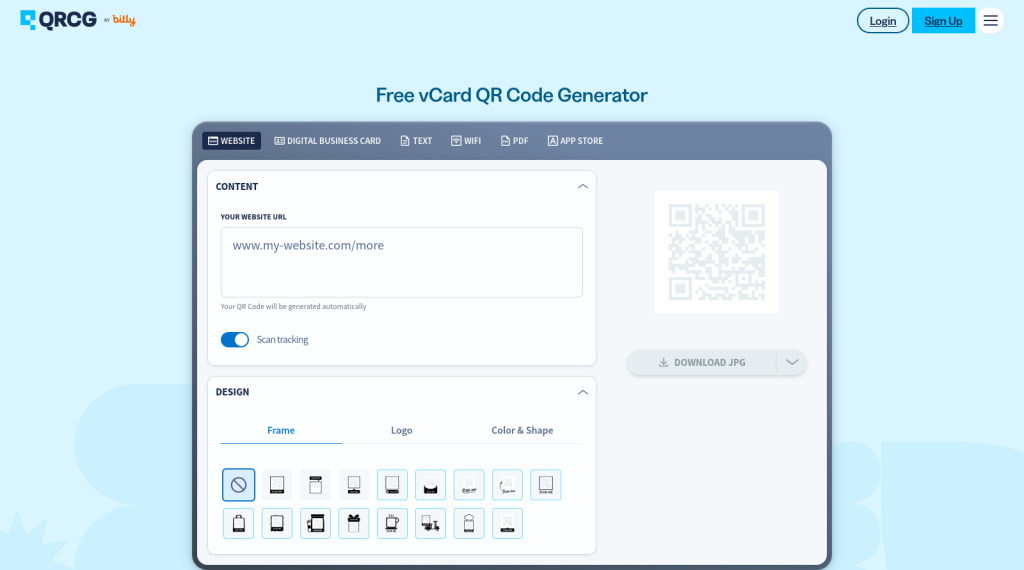Screen dimensions: 1024x570
Task: Collapse the Design section
Action: pyautogui.click(x=583, y=392)
